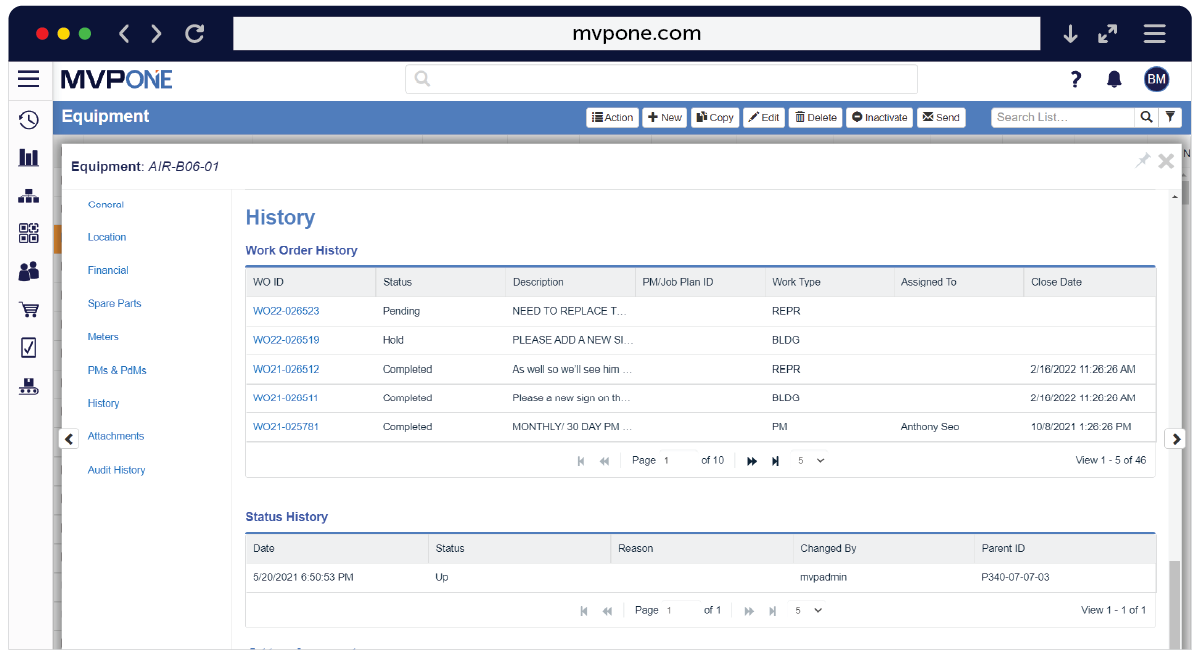Open the people icon in the sidebar
The height and width of the screenshot is (657, 1201).
[x=29, y=271]
